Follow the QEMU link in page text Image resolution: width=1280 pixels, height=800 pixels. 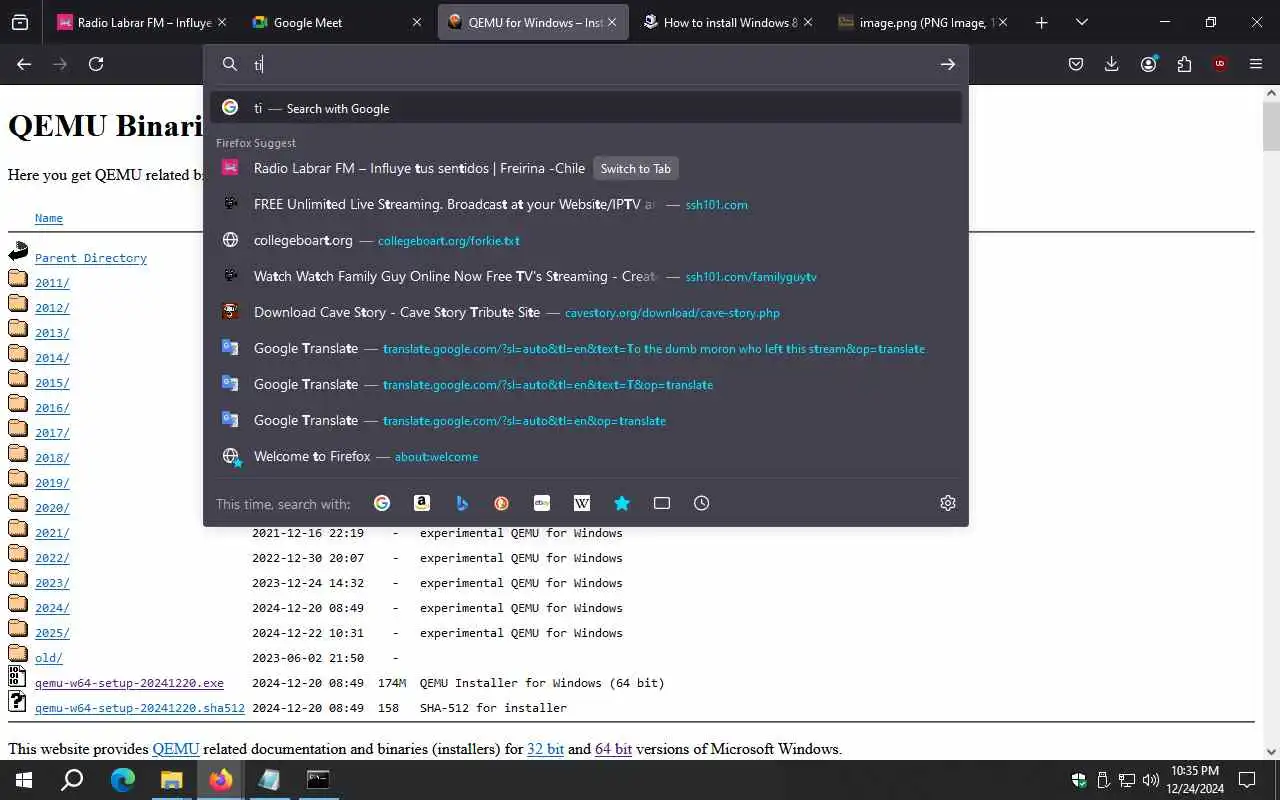tap(176, 749)
